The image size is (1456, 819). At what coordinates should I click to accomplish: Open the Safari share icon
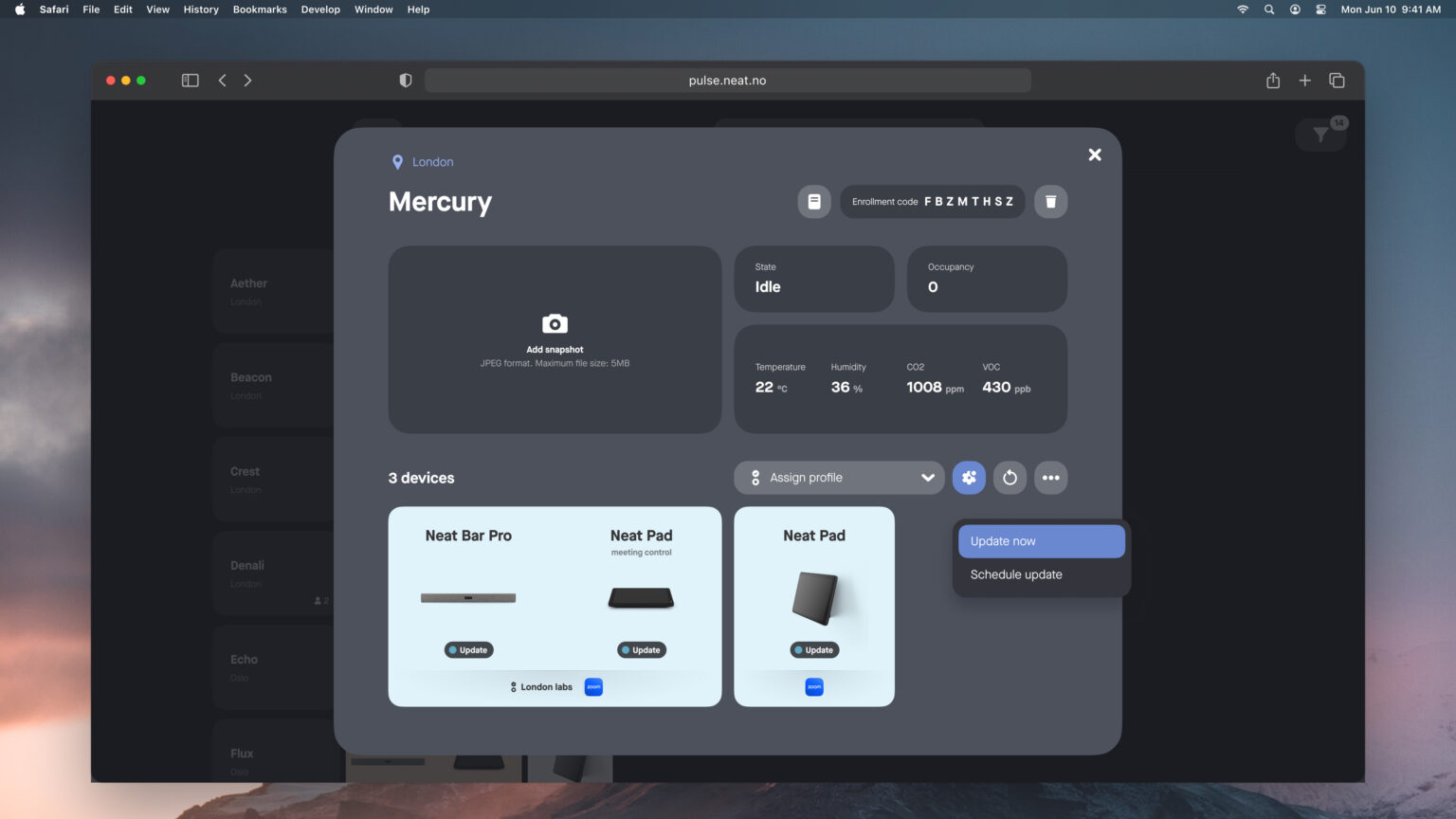tap(1273, 81)
